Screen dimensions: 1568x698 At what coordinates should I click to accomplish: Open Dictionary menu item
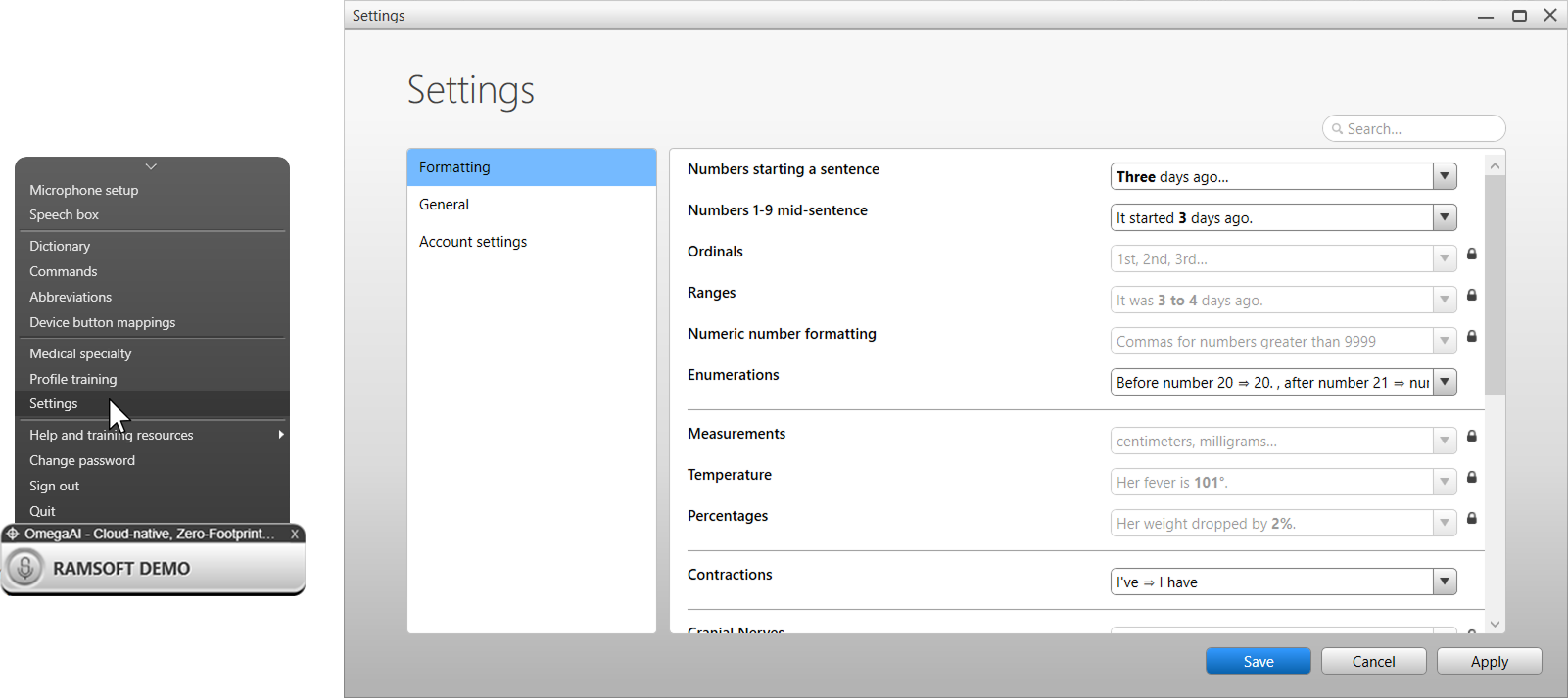click(153, 246)
